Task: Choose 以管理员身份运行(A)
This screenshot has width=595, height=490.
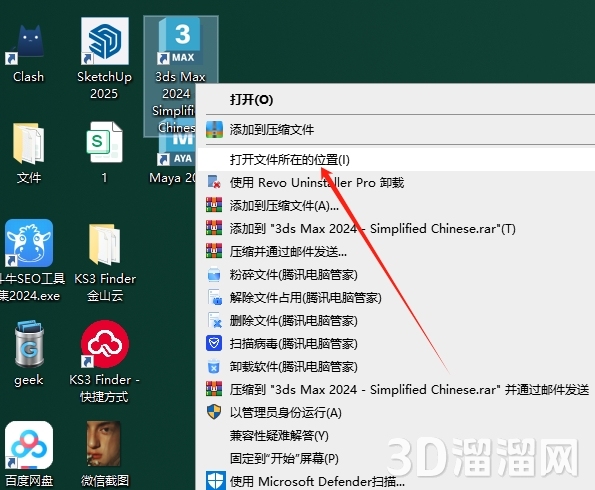Action: pyautogui.click(x=396, y=413)
